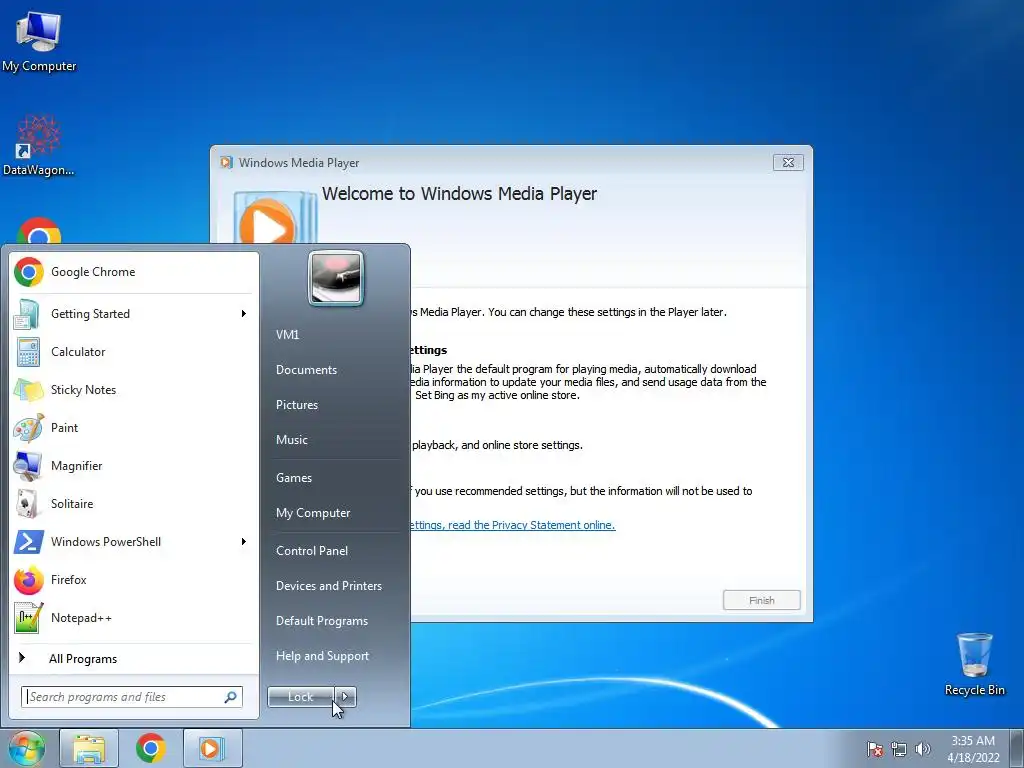
Task: Expand the Getting Started submenu arrow
Action: [x=244, y=314]
